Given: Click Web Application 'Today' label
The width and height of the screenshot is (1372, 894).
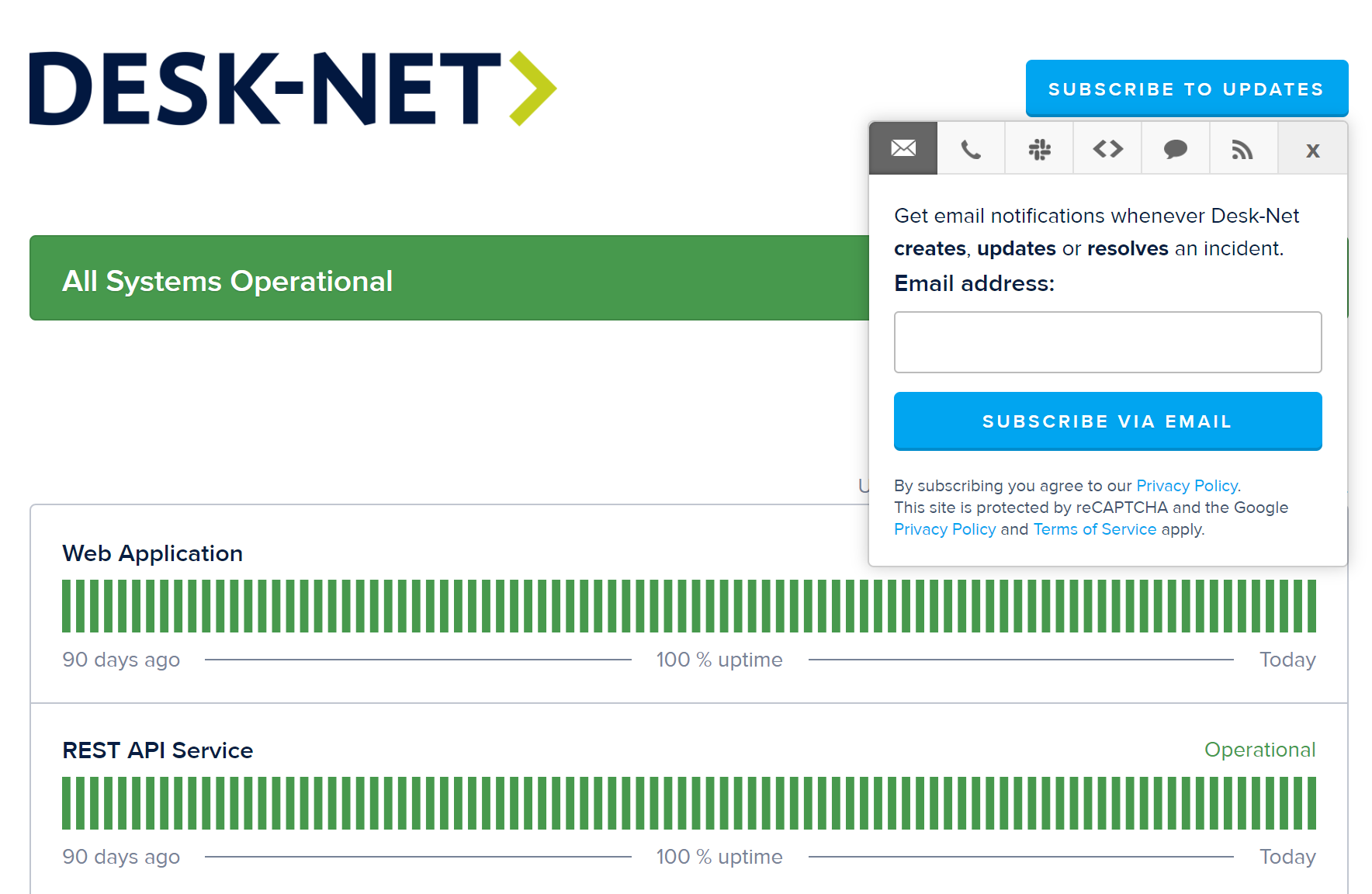Looking at the screenshot, I should [x=1287, y=660].
